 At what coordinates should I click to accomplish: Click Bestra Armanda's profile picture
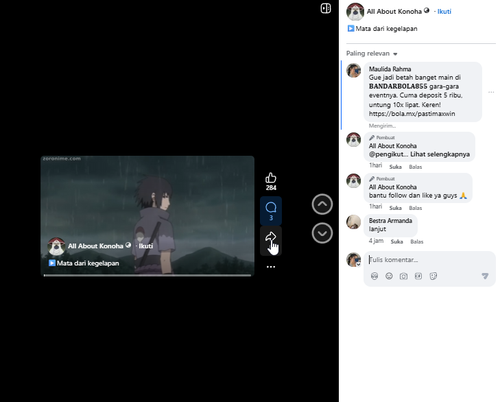353,222
